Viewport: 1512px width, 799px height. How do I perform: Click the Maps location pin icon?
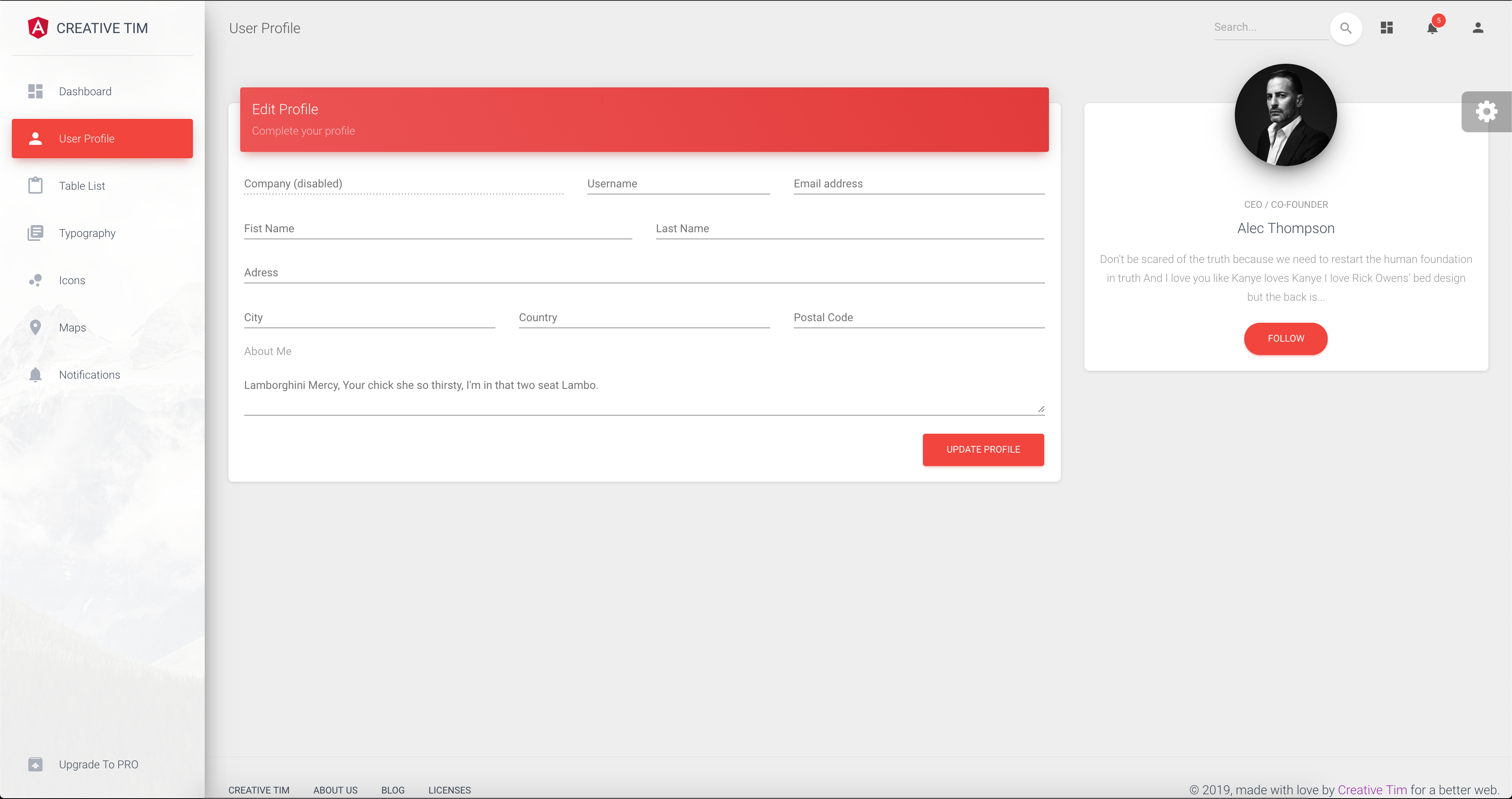pos(35,327)
